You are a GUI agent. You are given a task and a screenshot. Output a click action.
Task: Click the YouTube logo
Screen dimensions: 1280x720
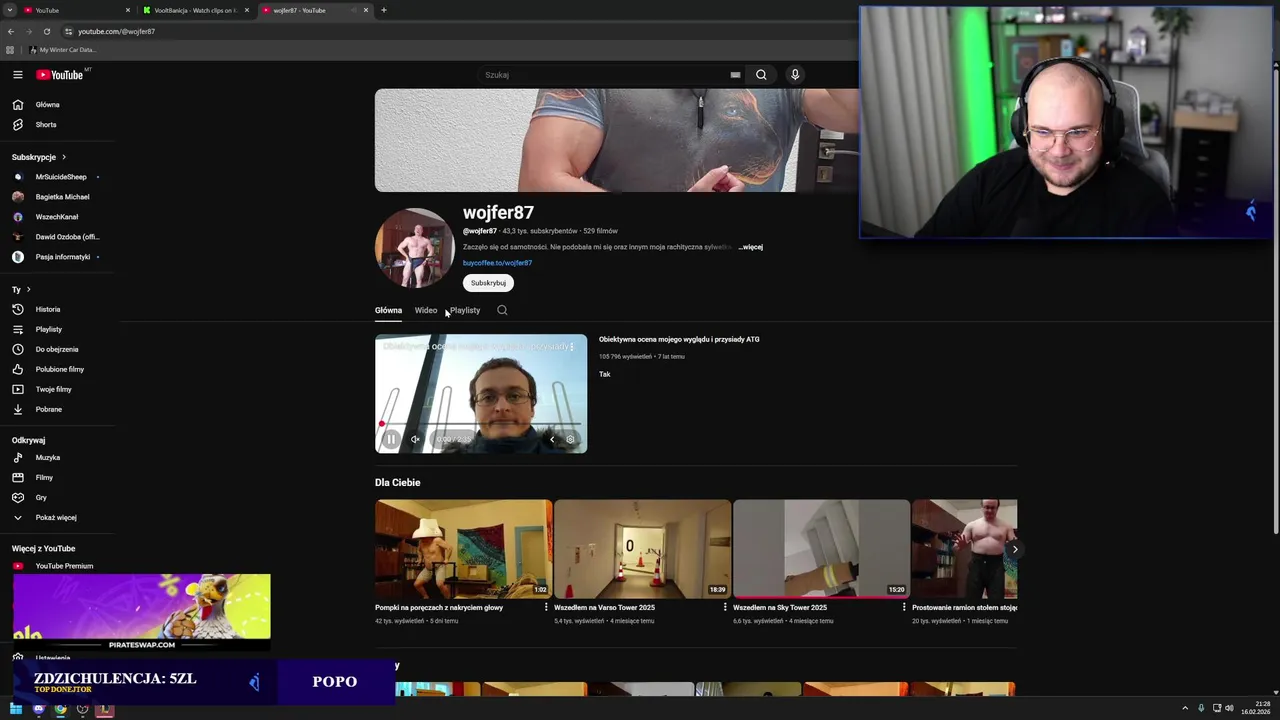click(x=60, y=75)
